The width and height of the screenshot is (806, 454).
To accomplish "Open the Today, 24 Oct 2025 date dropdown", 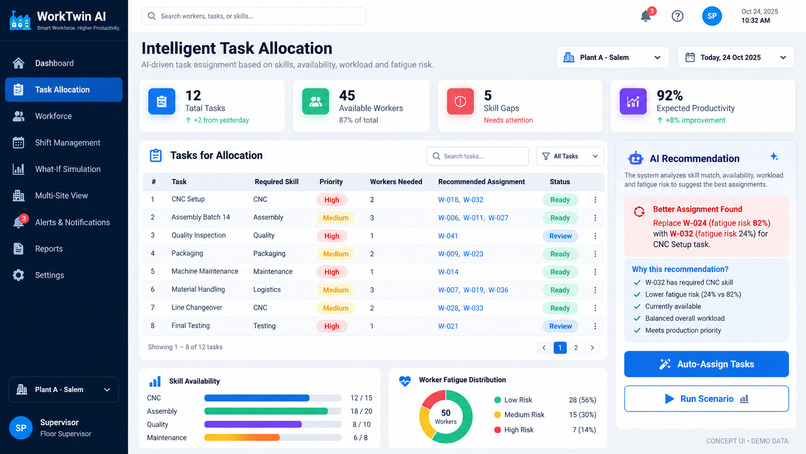I will point(736,57).
